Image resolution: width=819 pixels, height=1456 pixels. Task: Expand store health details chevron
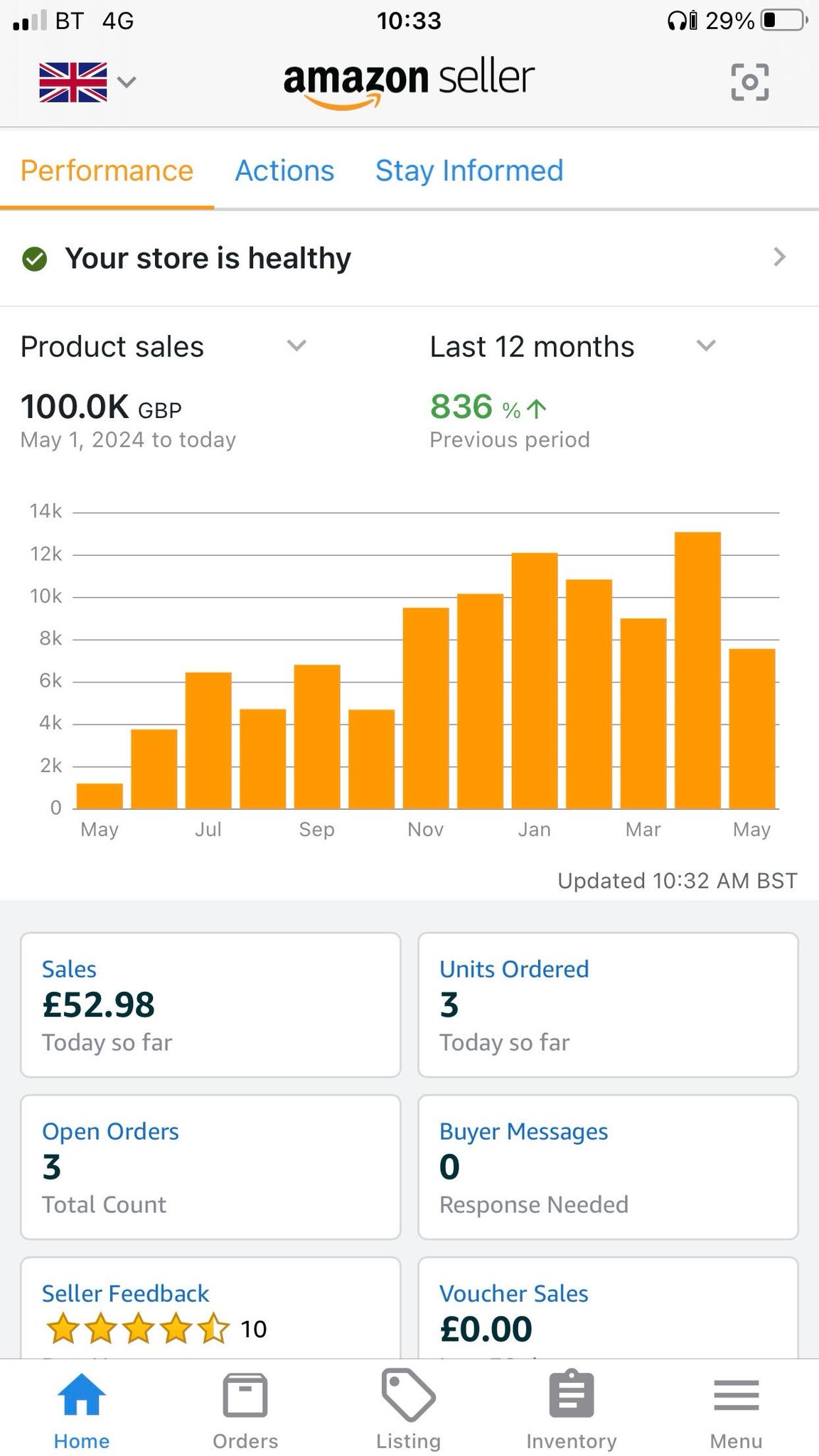click(x=780, y=257)
